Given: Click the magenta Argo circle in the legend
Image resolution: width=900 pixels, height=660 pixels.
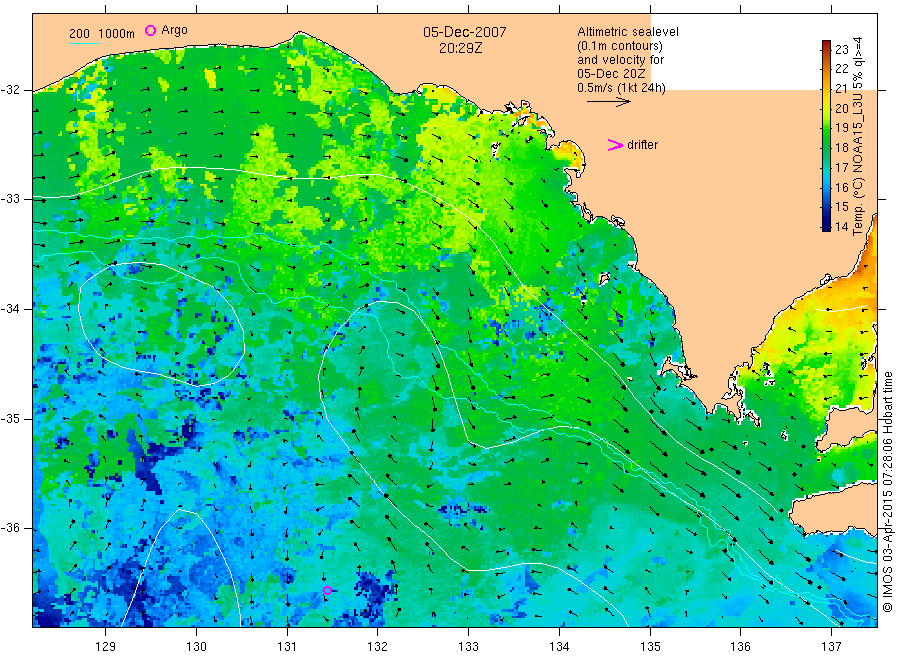Looking at the screenshot, I should (x=150, y=30).
